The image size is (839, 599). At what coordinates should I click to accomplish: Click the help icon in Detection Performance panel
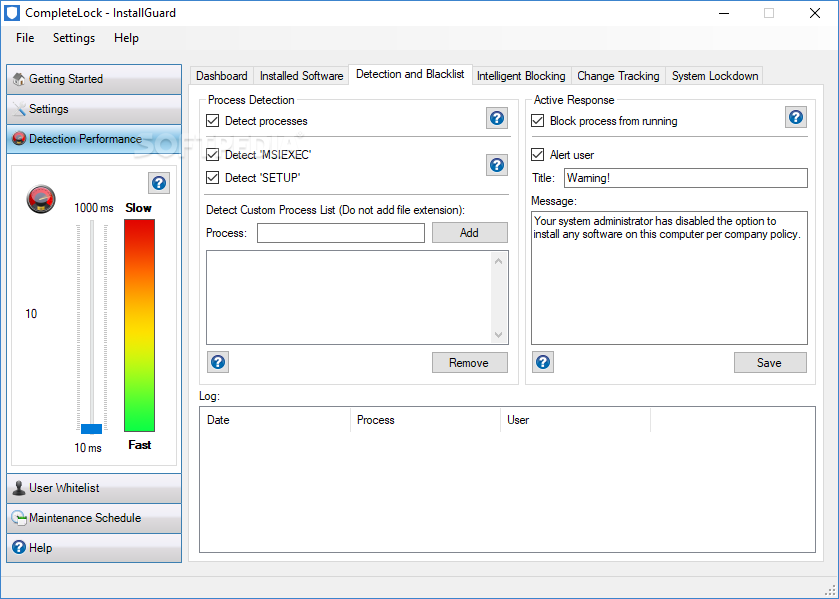coord(159,183)
